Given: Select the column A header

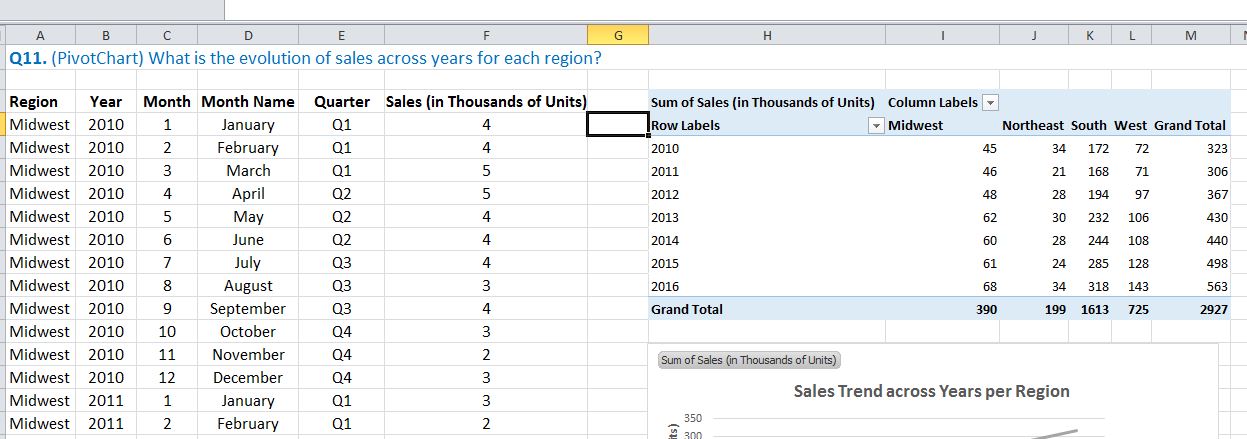Looking at the screenshot, I should pyautogui.click(x=39, y=35).
